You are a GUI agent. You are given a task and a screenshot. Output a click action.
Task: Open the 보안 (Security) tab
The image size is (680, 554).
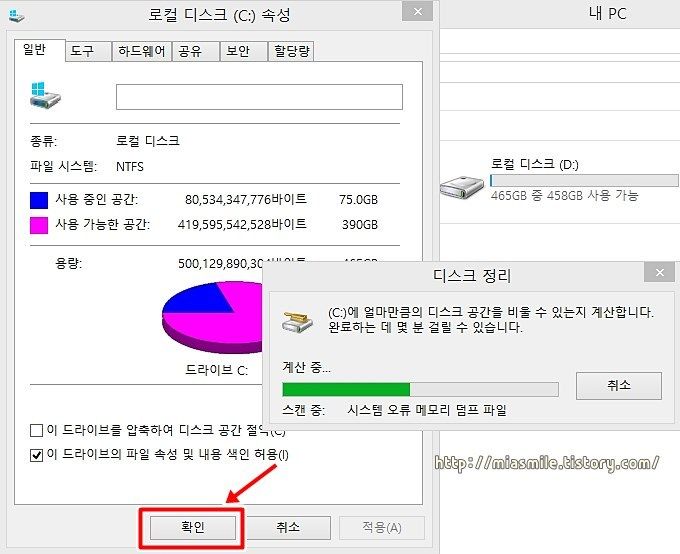tap(244, 52)
